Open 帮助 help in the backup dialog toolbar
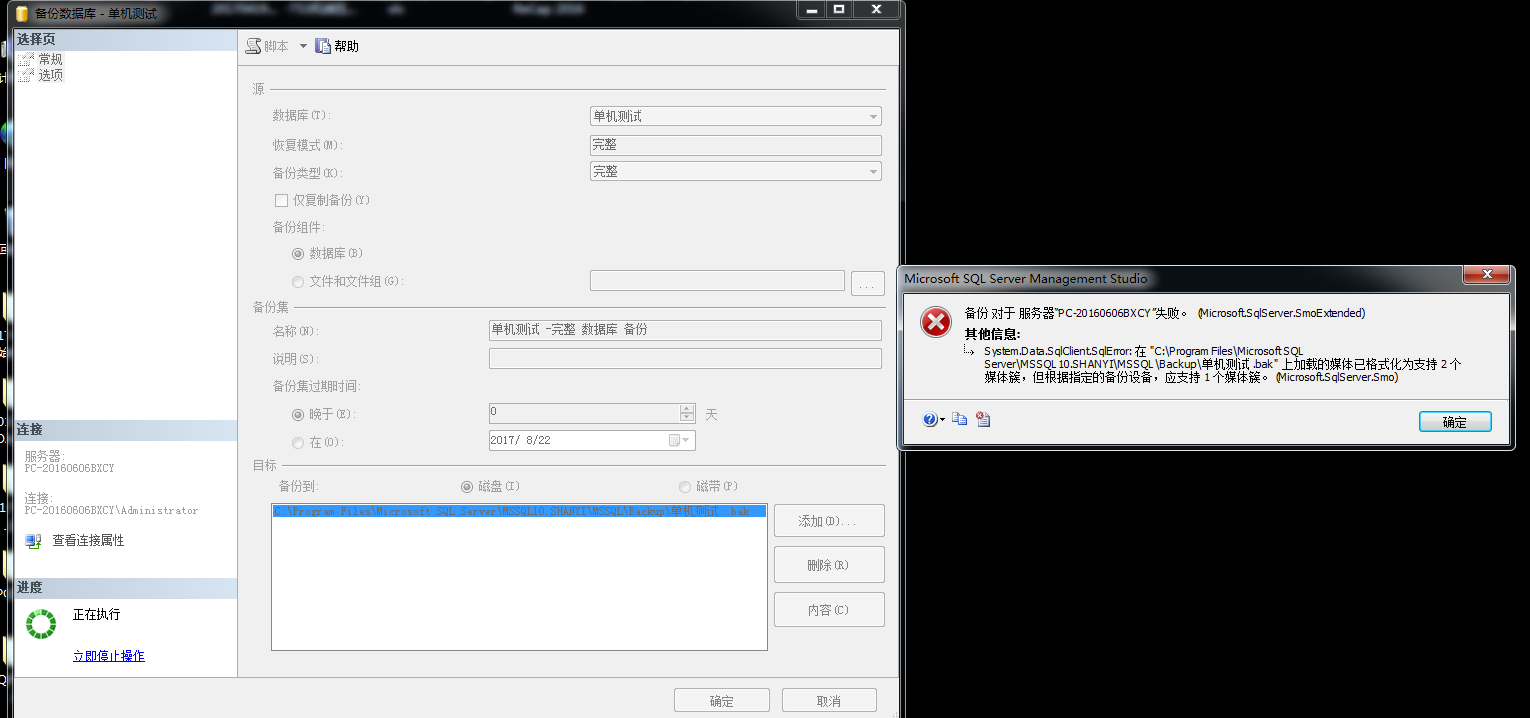The image size is (1530, 718). point(337,46)
